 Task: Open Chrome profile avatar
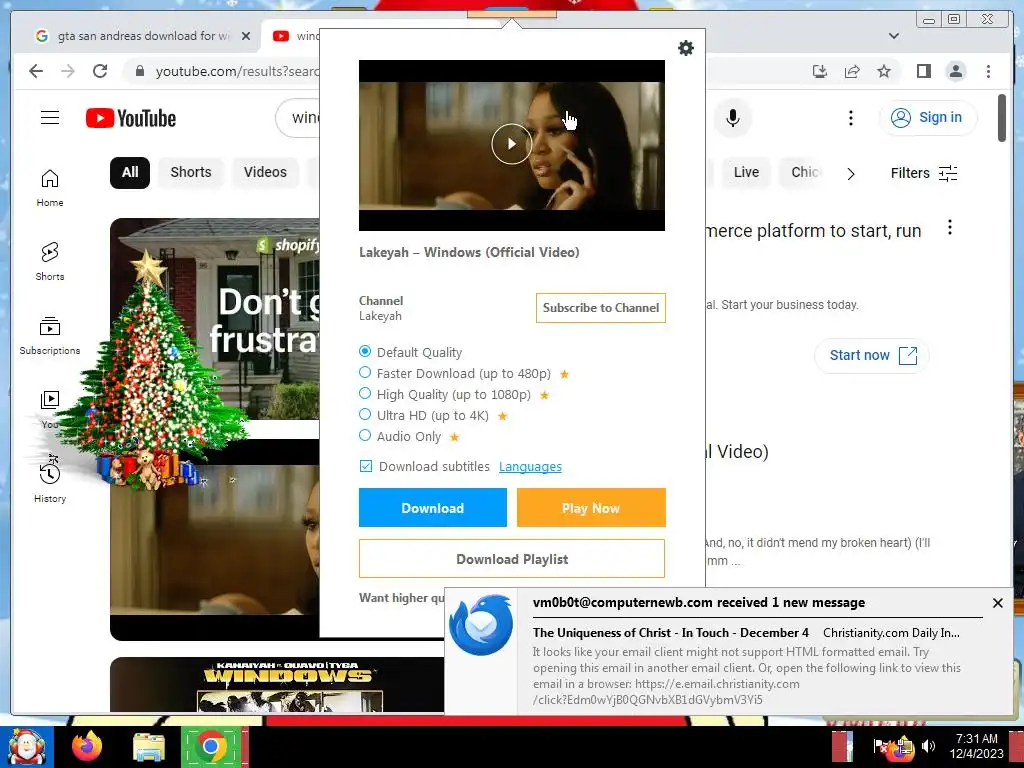(955, 71)
